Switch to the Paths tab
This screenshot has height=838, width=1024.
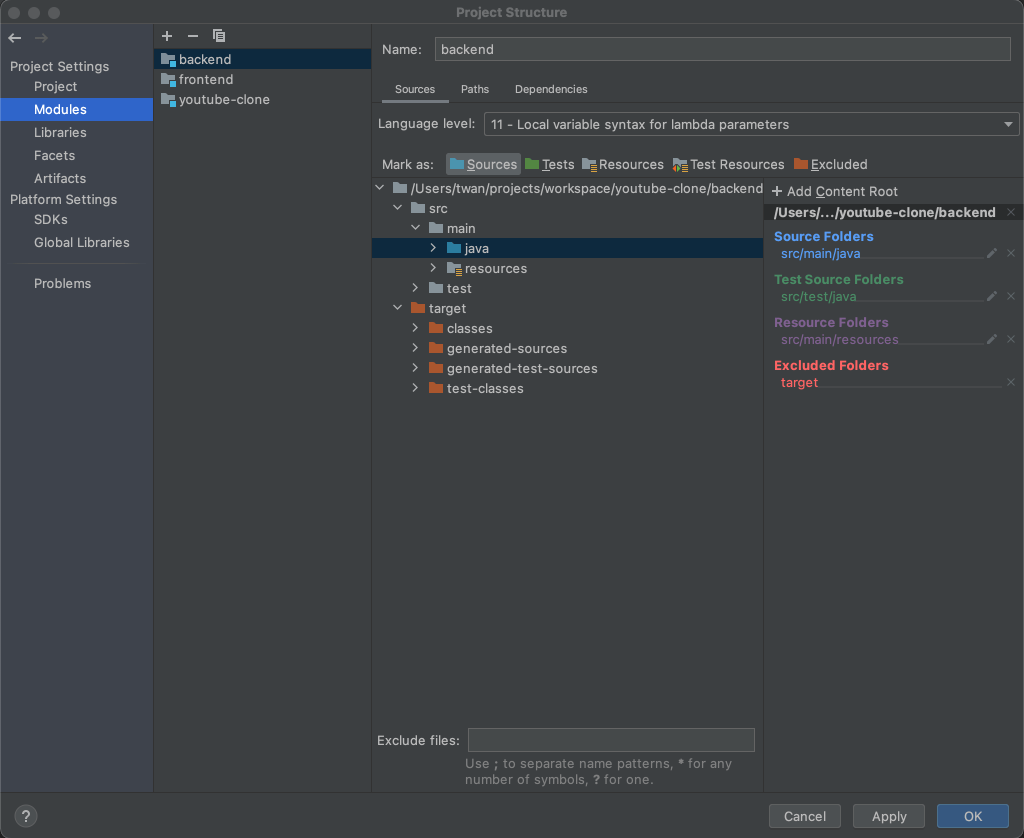475,89
